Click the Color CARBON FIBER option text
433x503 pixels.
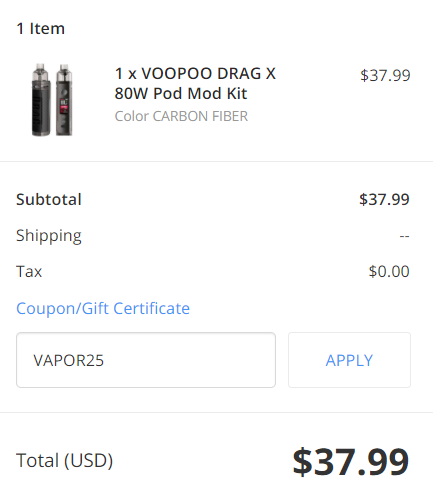click(181, 116)
